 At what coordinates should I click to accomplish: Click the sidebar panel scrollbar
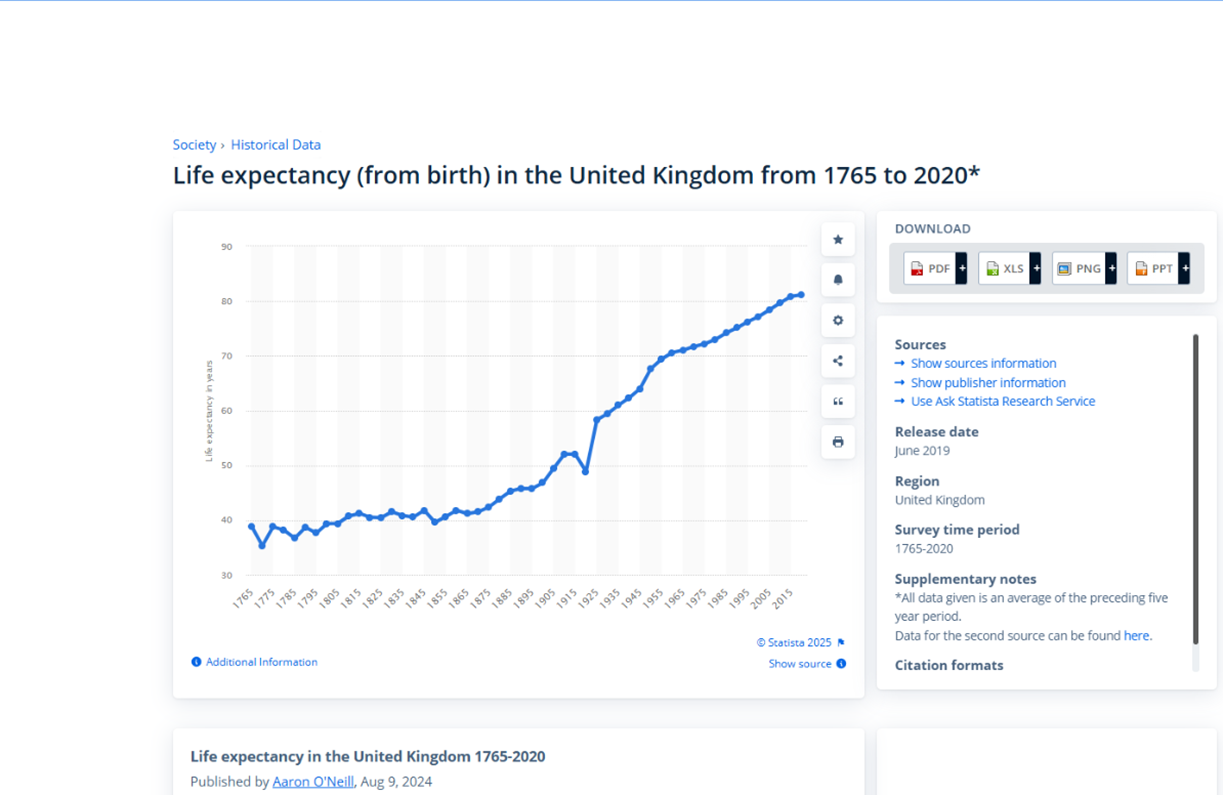click(x=1195, y=490)
